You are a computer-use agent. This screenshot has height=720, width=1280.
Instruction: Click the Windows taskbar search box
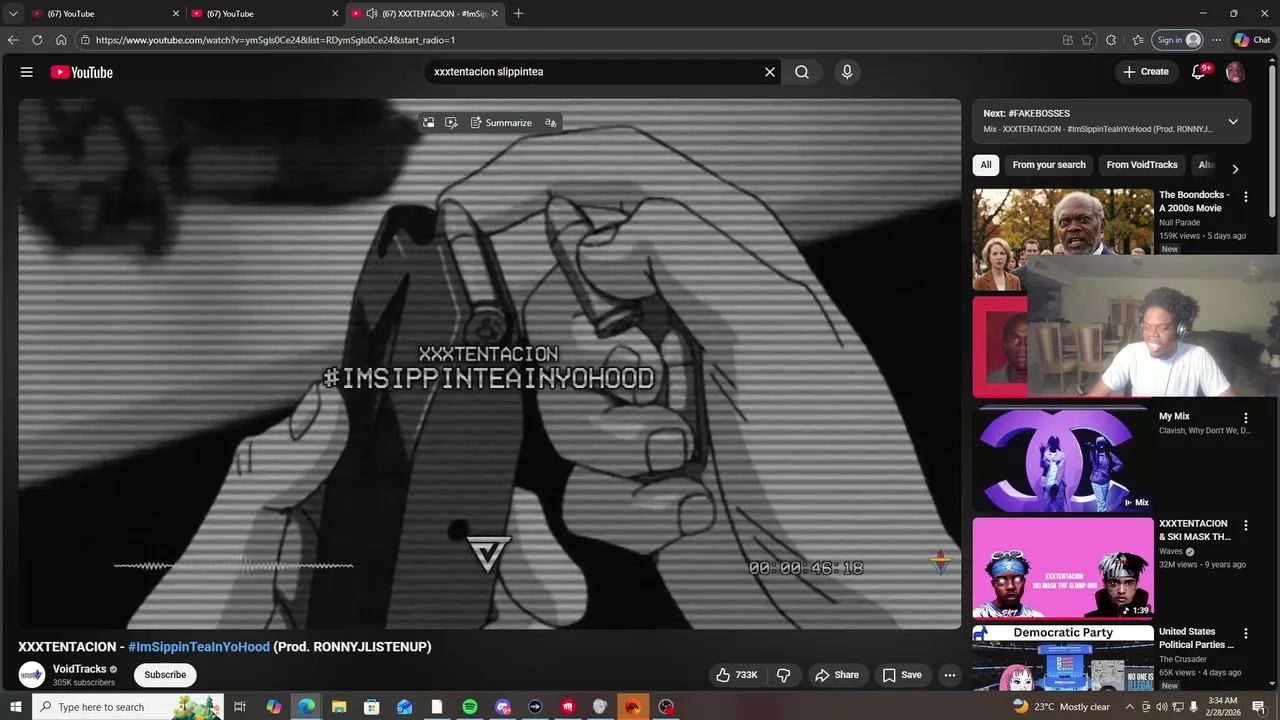[129, 707]
